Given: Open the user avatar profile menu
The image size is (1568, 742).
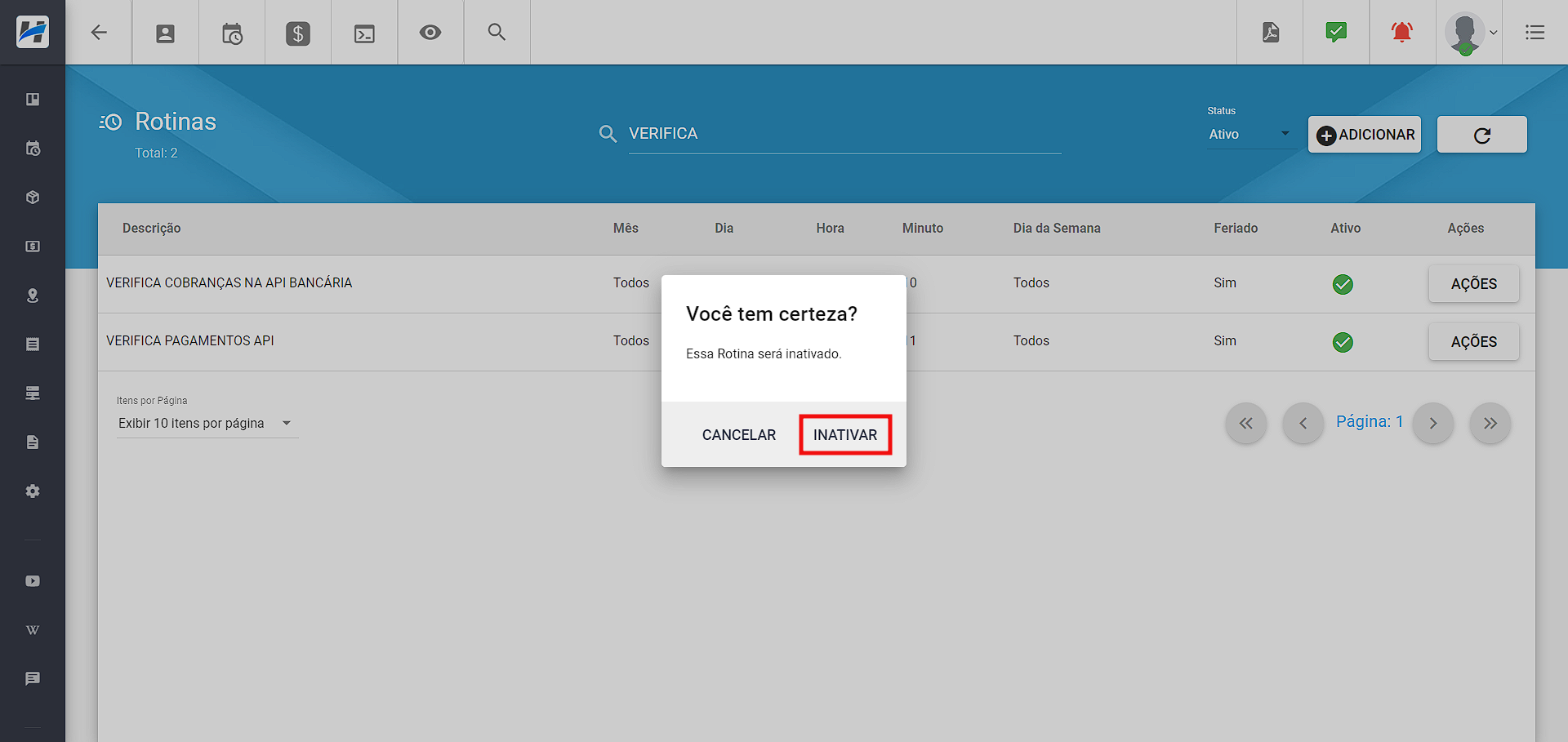Looking at the screenshot, I should pyautogui.click(x=1469, y=33).
